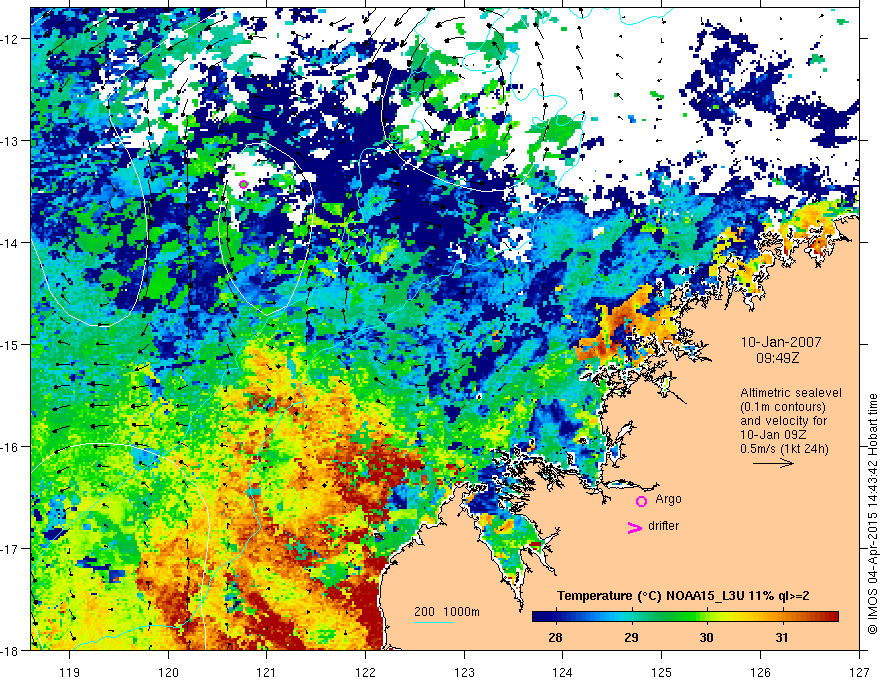Click latitude axis label '-18'

pos(11,650)
